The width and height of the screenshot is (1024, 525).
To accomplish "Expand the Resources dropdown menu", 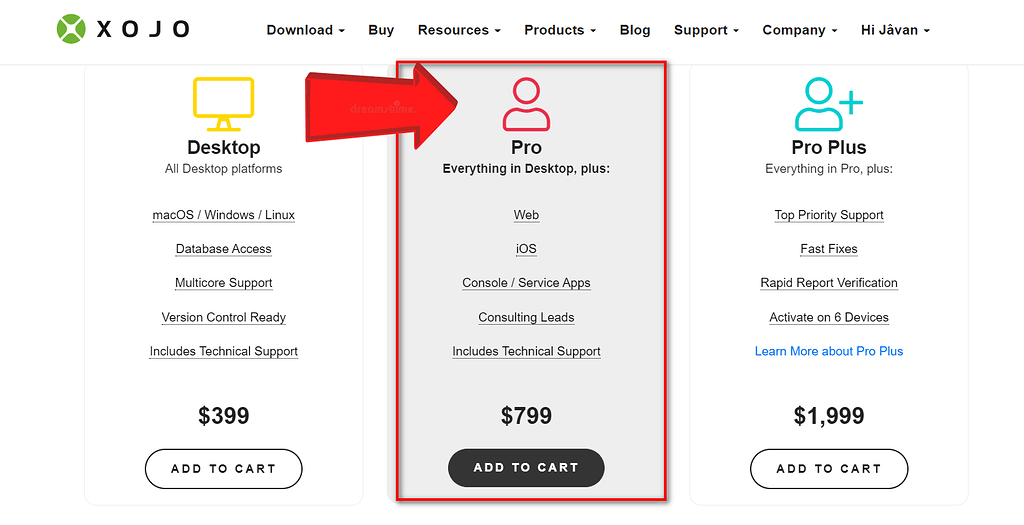I will pos(459,30).
